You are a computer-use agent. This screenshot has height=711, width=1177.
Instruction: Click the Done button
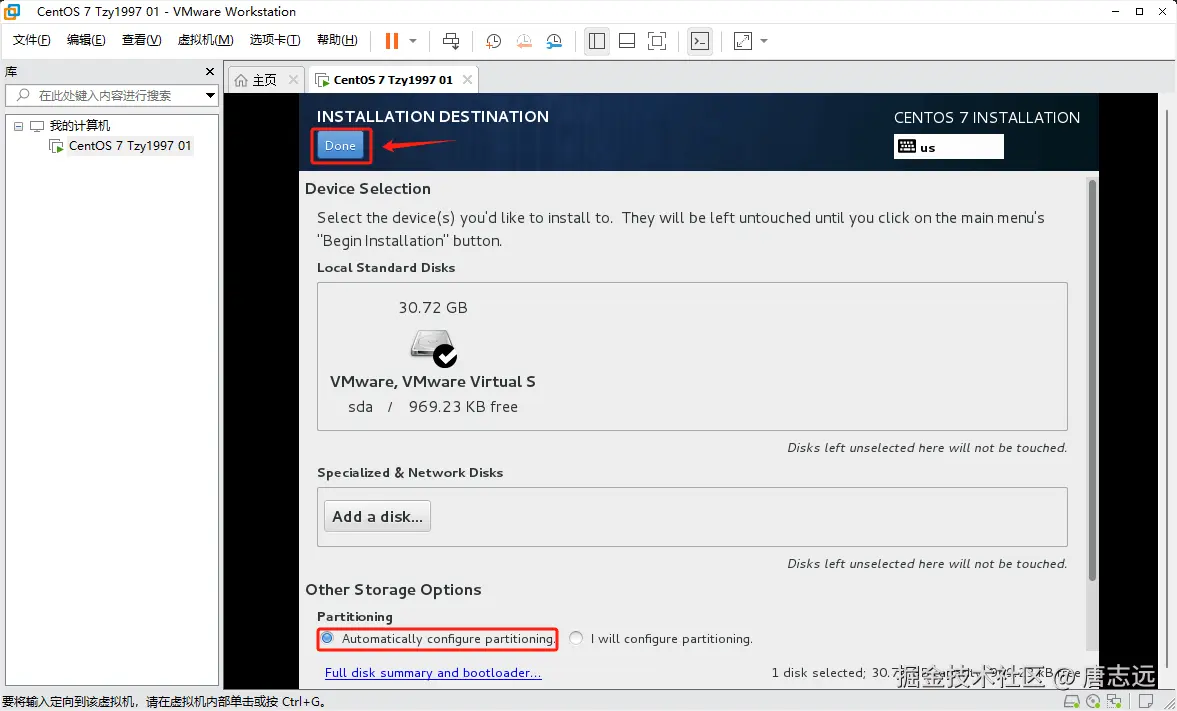(x=340, y=146)
